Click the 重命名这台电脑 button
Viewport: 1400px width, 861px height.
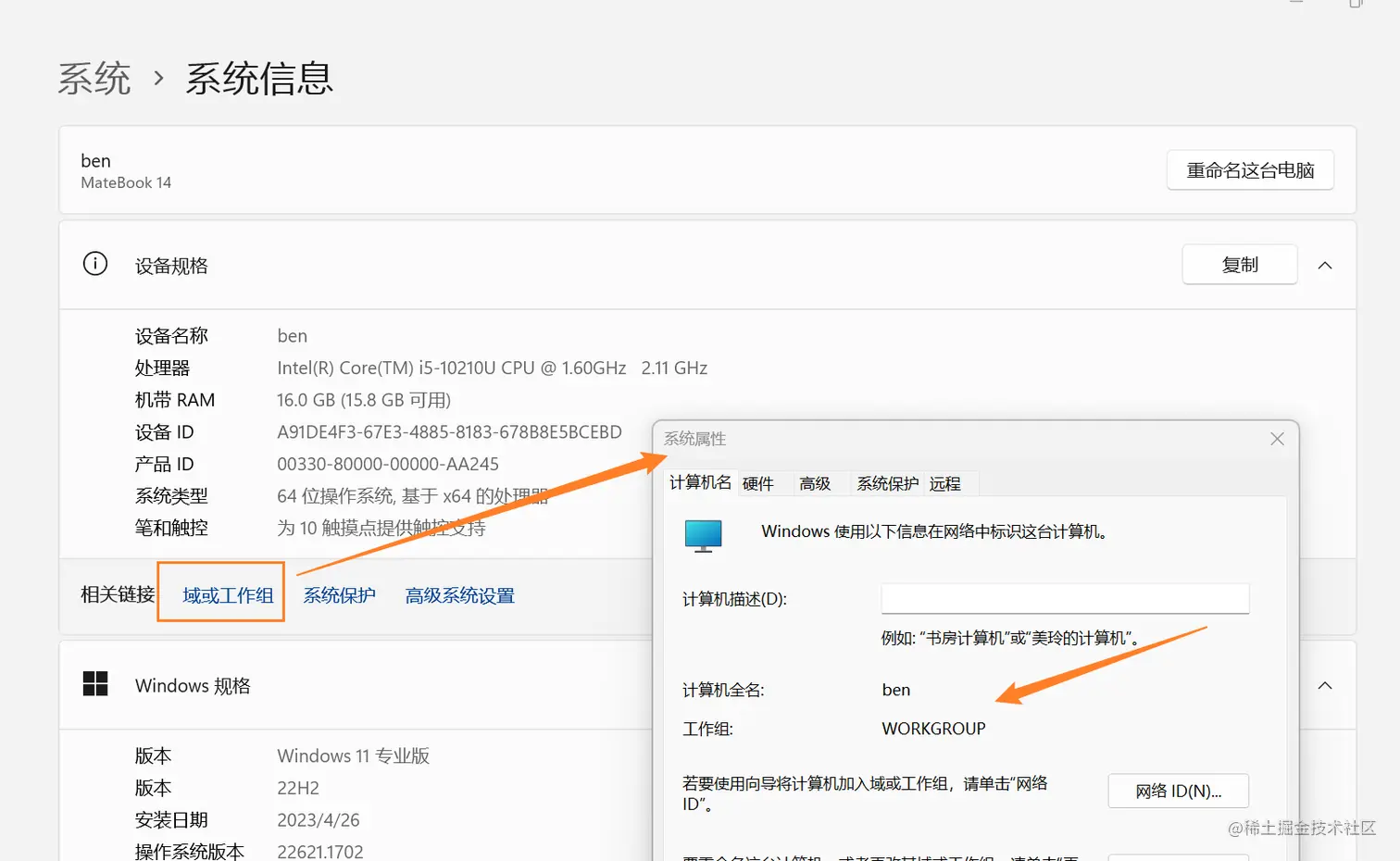1250,170
